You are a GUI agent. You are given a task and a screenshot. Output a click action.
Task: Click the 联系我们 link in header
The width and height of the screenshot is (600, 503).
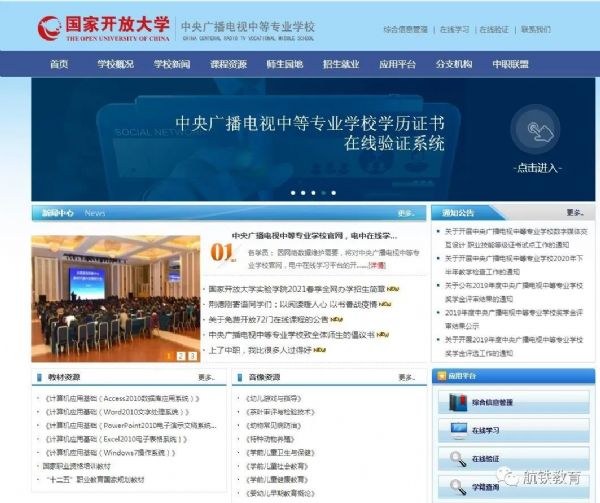click(543, 30)
